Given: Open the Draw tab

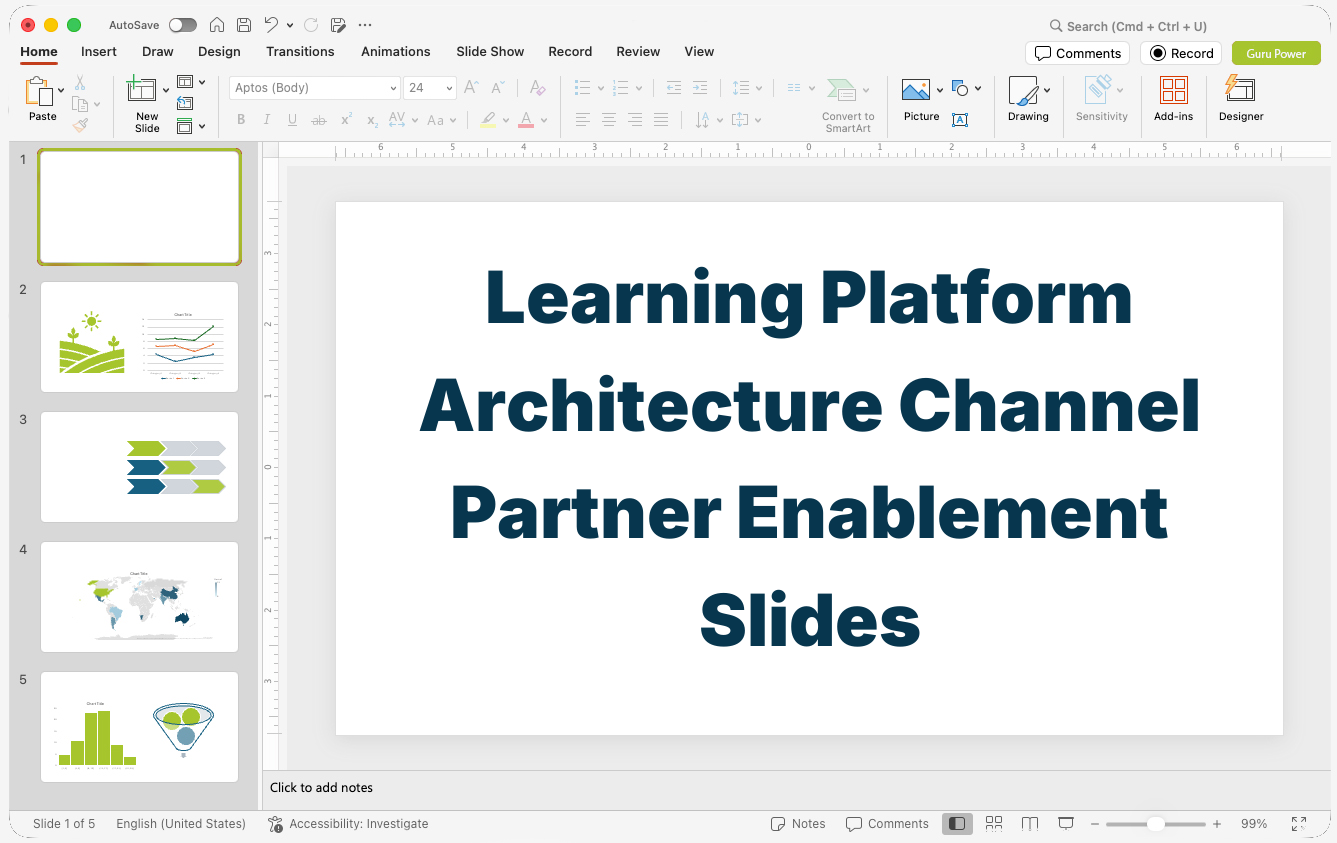Looking at the screenshot, I should (x=158, y=51).
